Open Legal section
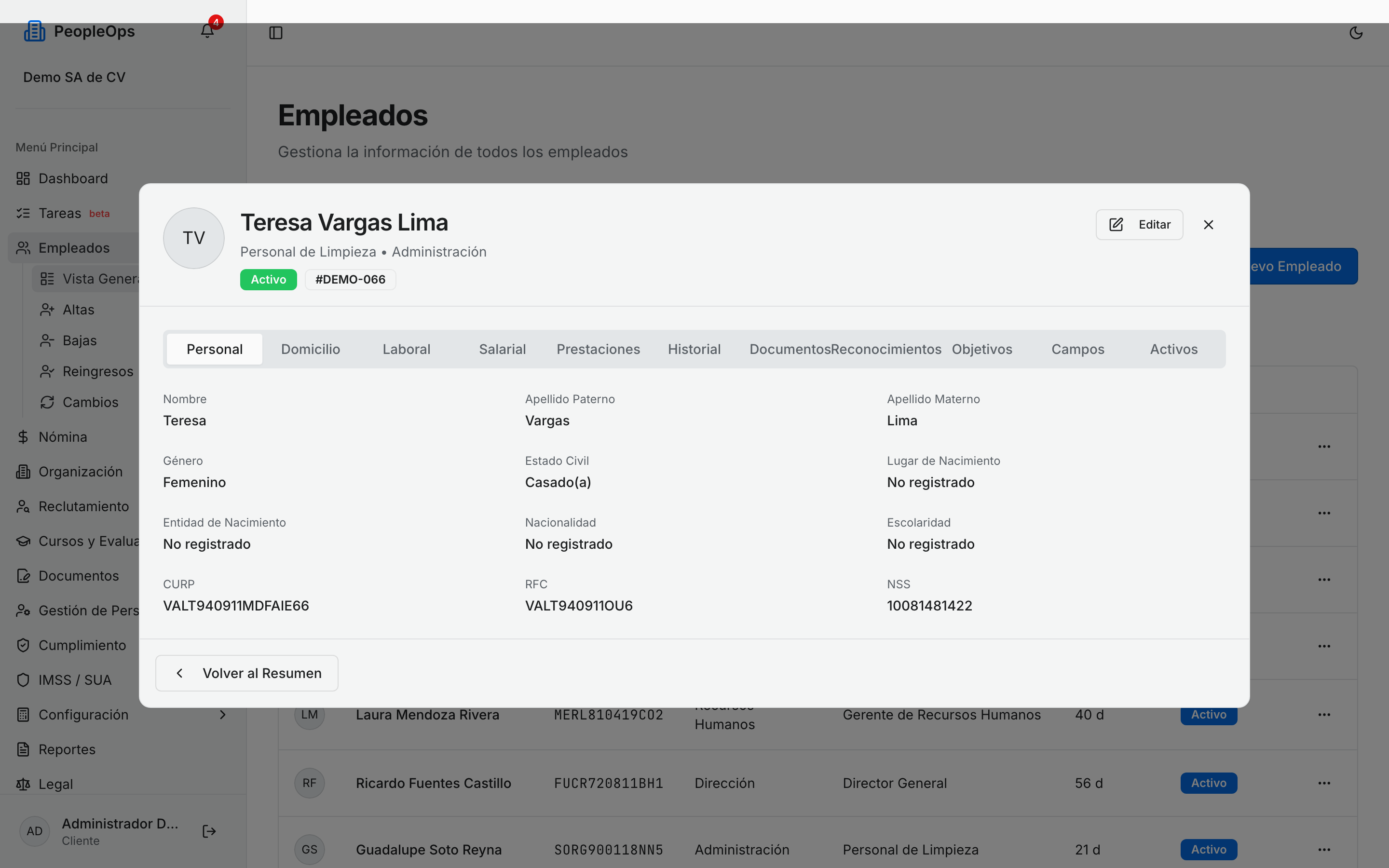This screenshot has width=1389, height=868. pos(55,784)
